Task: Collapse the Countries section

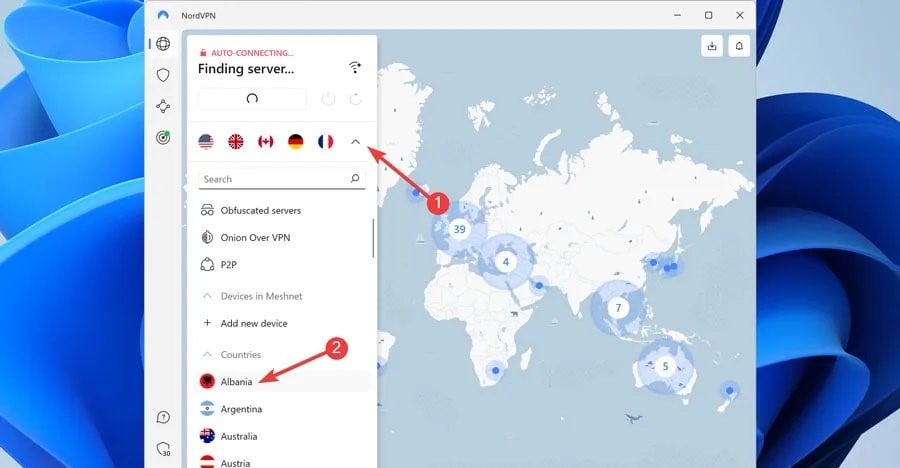Action: 207,354
